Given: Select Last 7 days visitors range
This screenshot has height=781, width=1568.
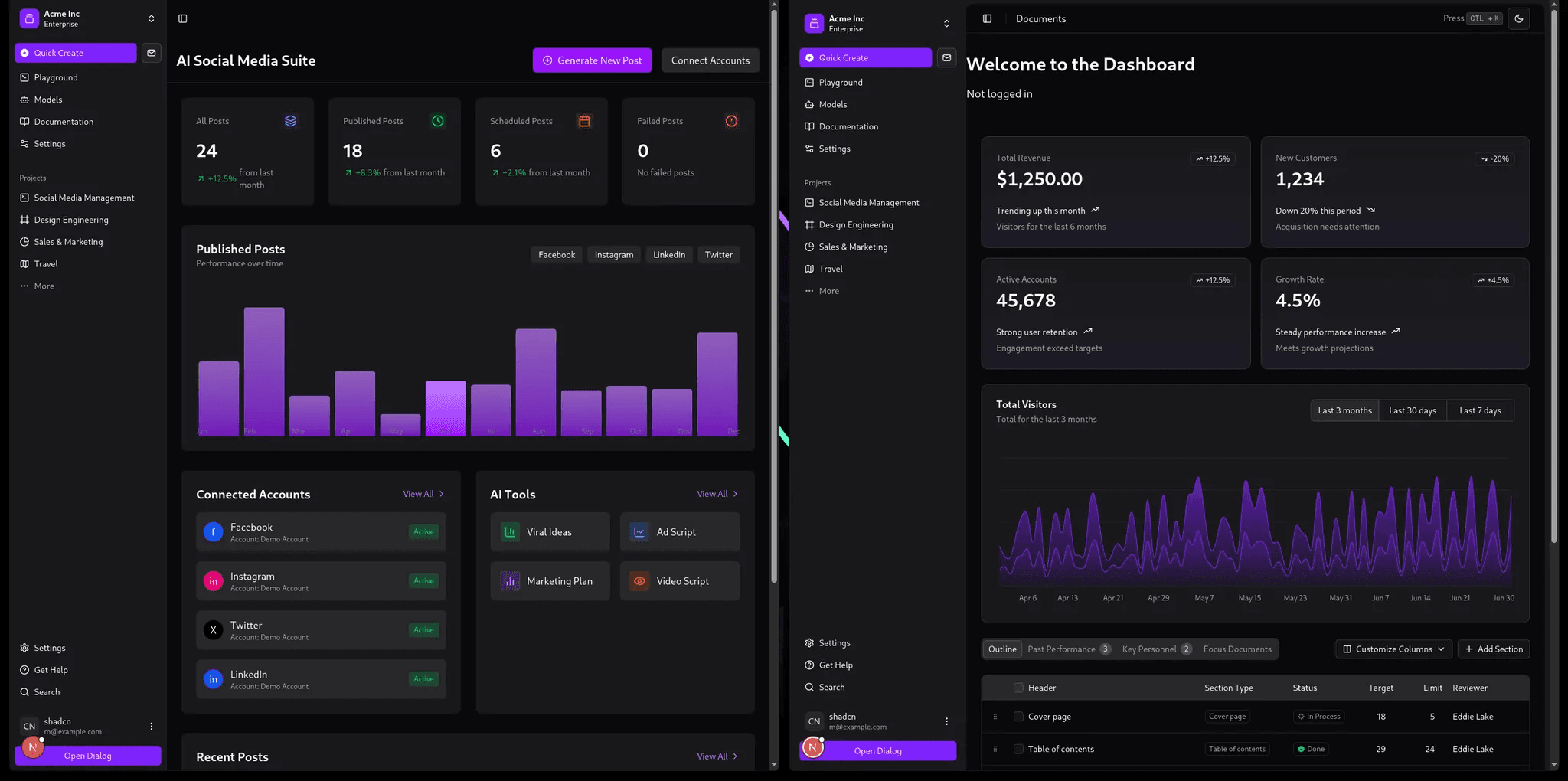Looking at the screenshot, I should (x=1480, y=410).
